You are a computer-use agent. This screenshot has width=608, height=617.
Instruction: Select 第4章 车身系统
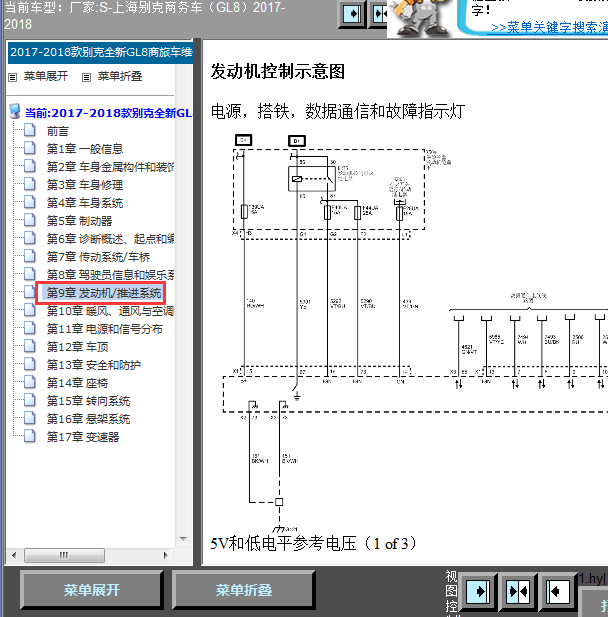point(85,203)
